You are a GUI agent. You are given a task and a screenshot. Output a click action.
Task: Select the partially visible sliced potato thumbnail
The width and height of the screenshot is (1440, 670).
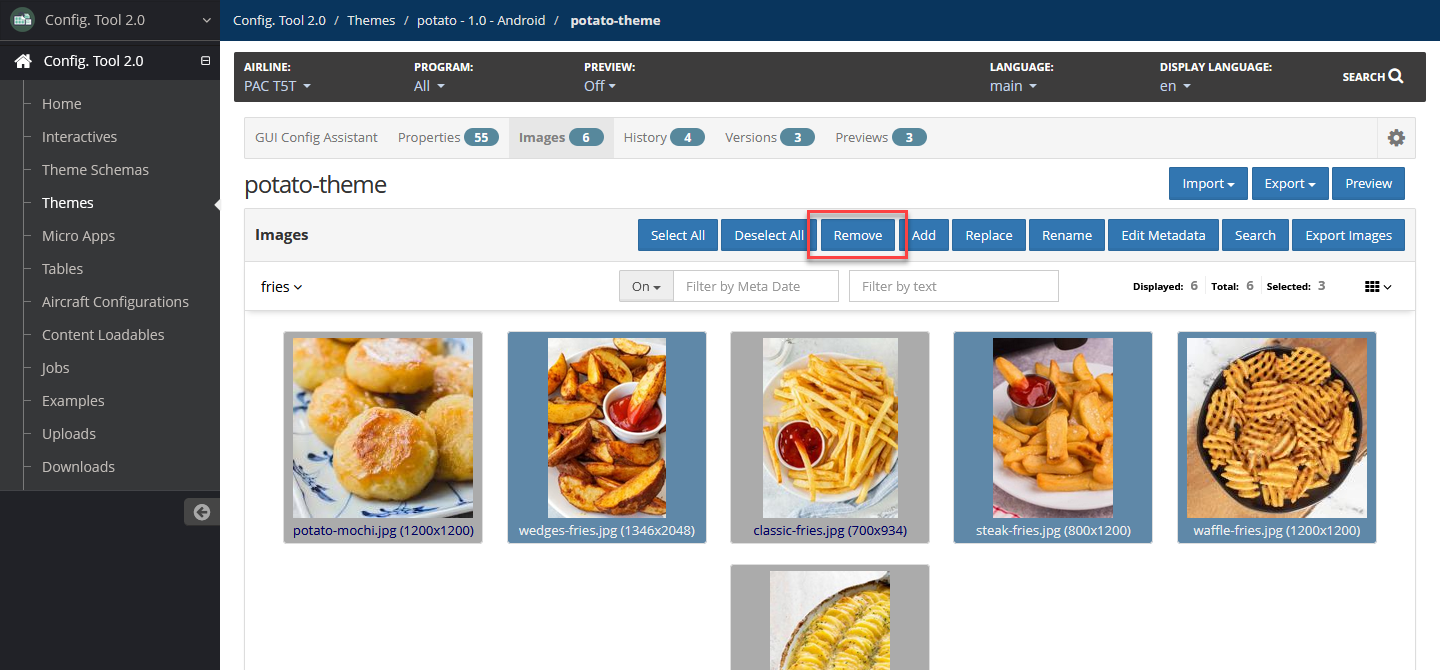830,618
